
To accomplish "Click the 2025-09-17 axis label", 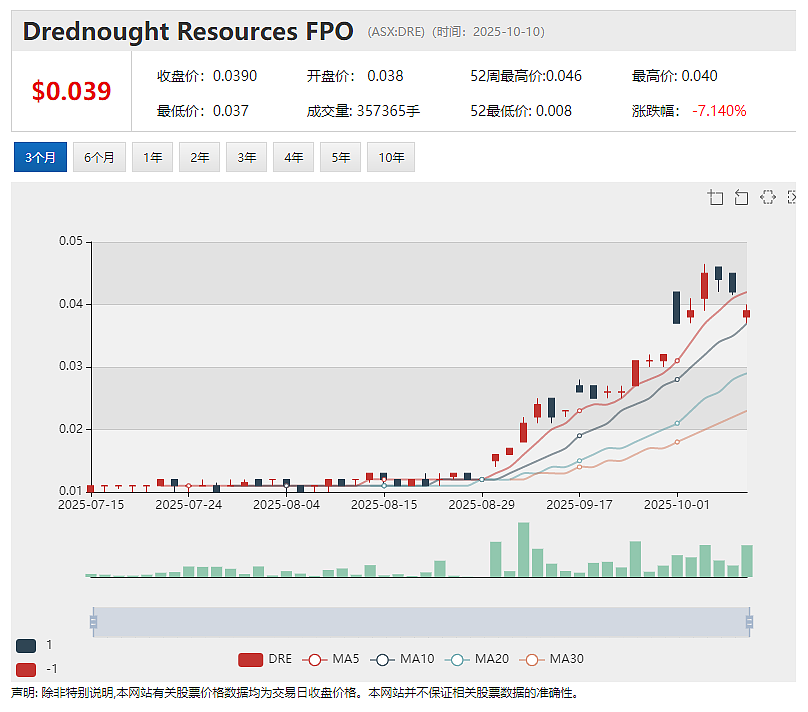I will click(579, 505).
